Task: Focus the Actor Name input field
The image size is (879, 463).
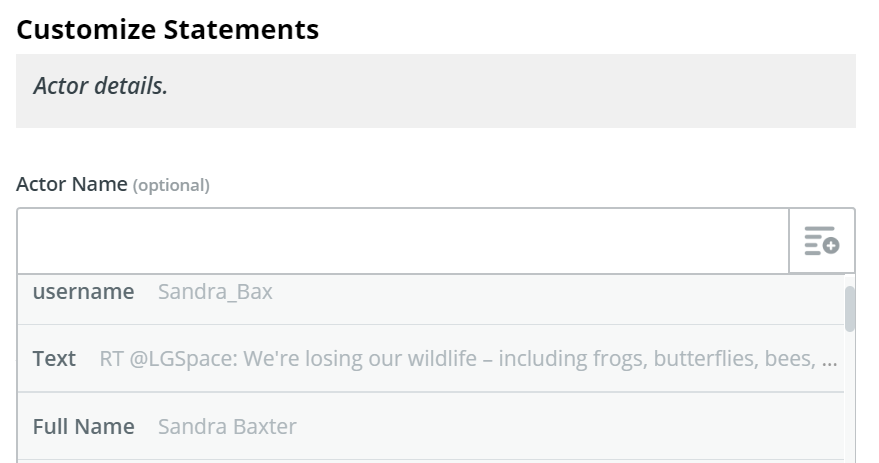Action: [x=403, y=241]
